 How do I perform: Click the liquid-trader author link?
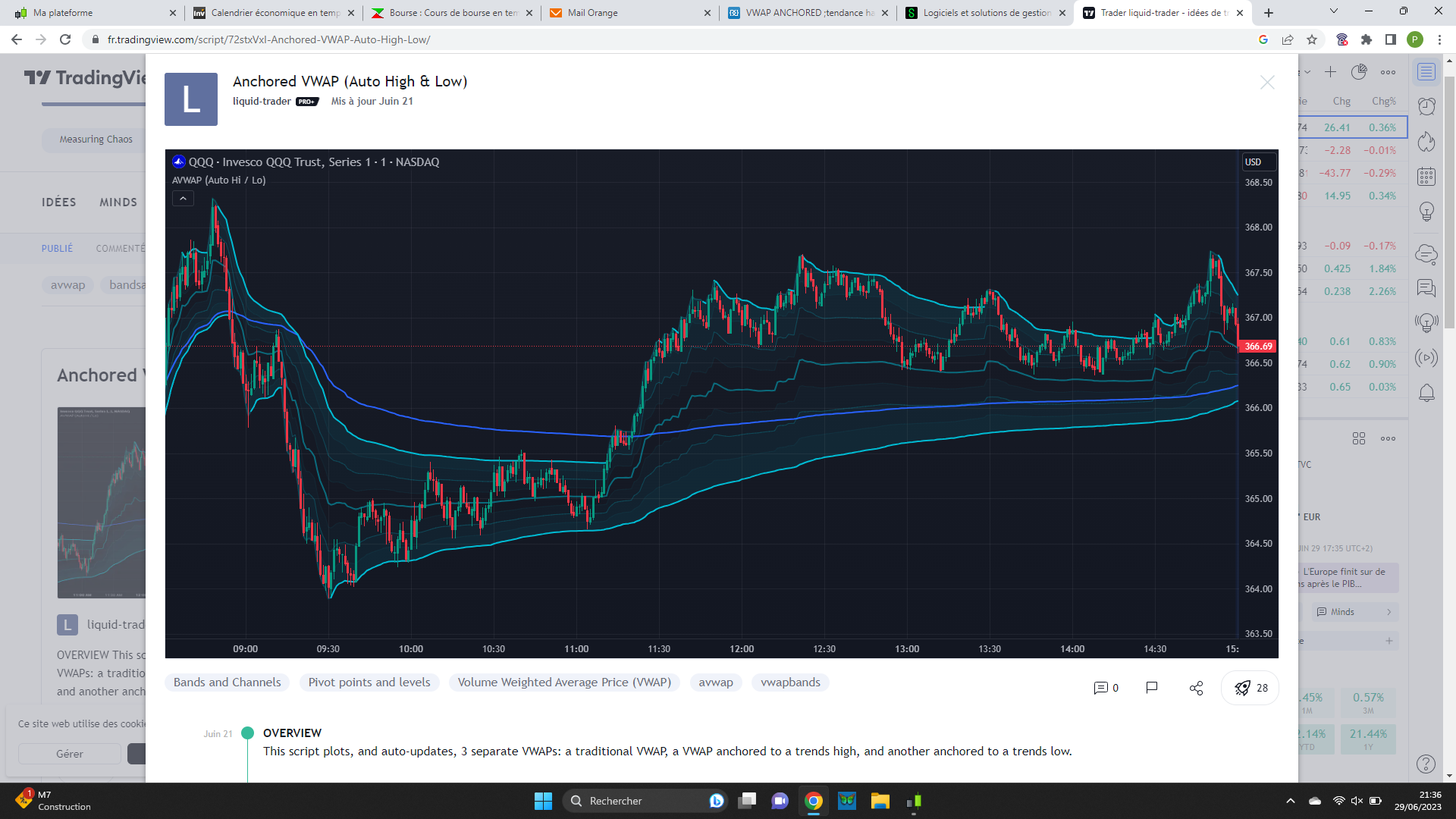click(262, 101)
